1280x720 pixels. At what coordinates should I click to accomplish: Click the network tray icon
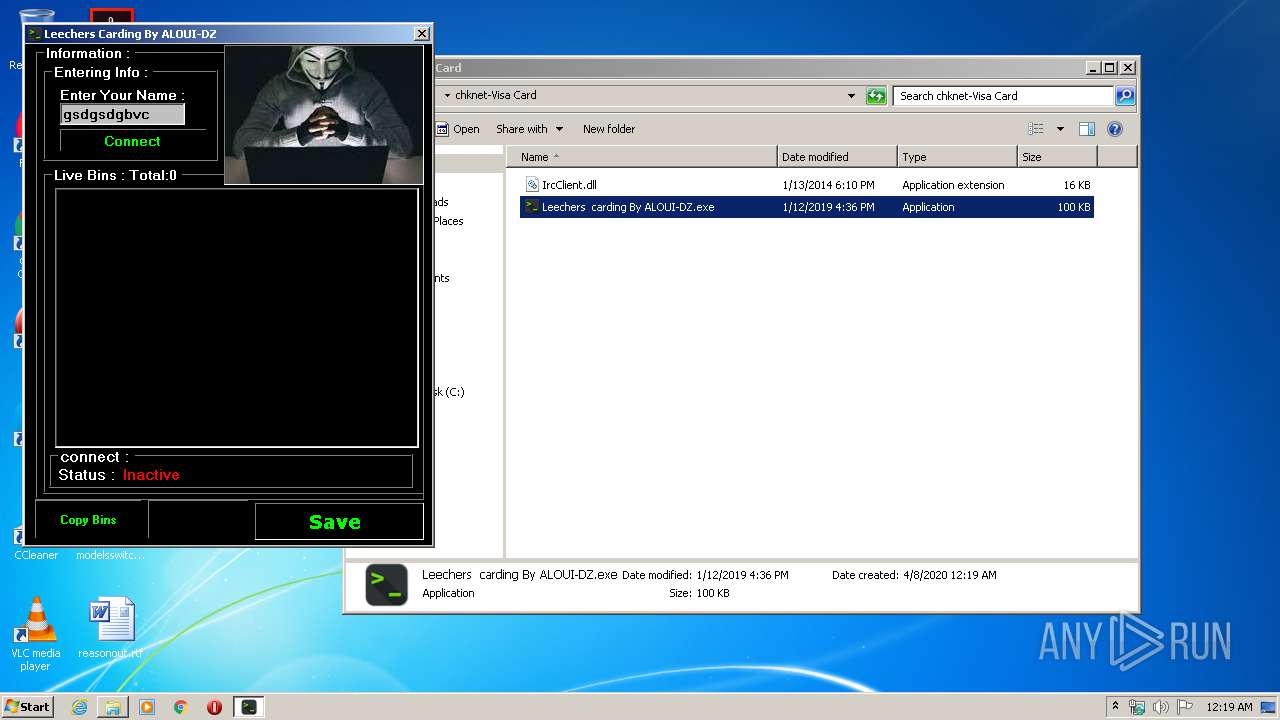(1137, 707)
